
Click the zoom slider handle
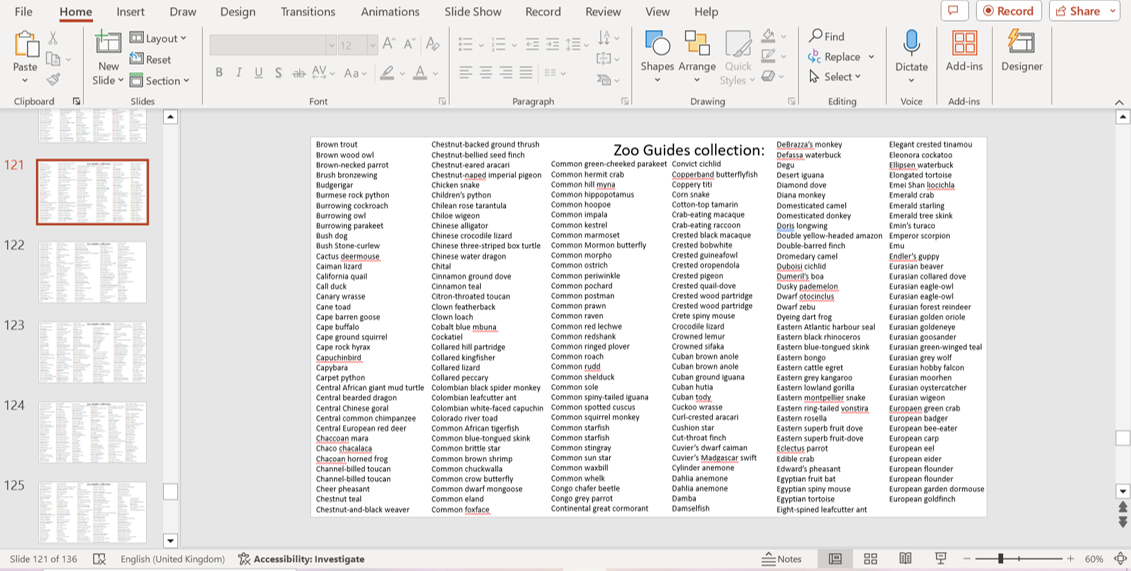(1000, 559)
